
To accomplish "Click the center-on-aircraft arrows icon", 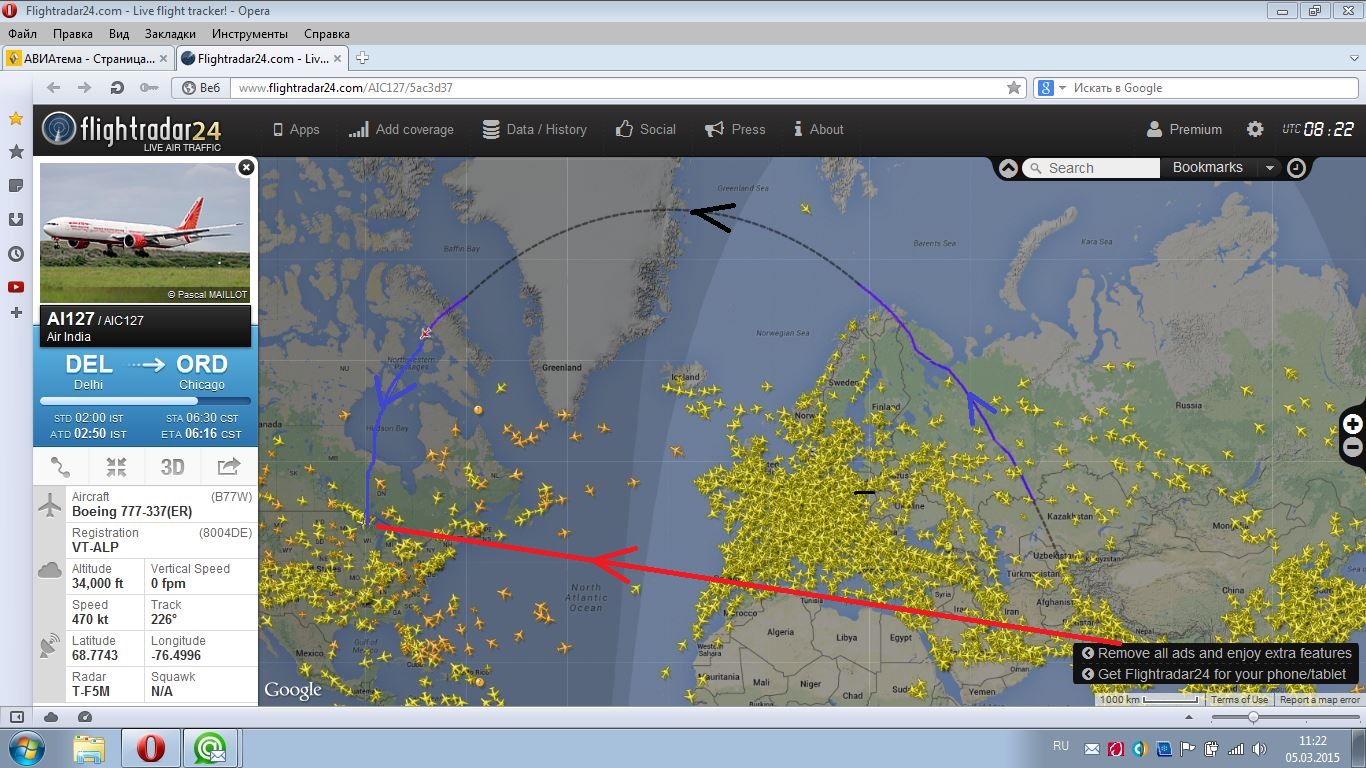I will pyautogui.click(x=116, y=467).
